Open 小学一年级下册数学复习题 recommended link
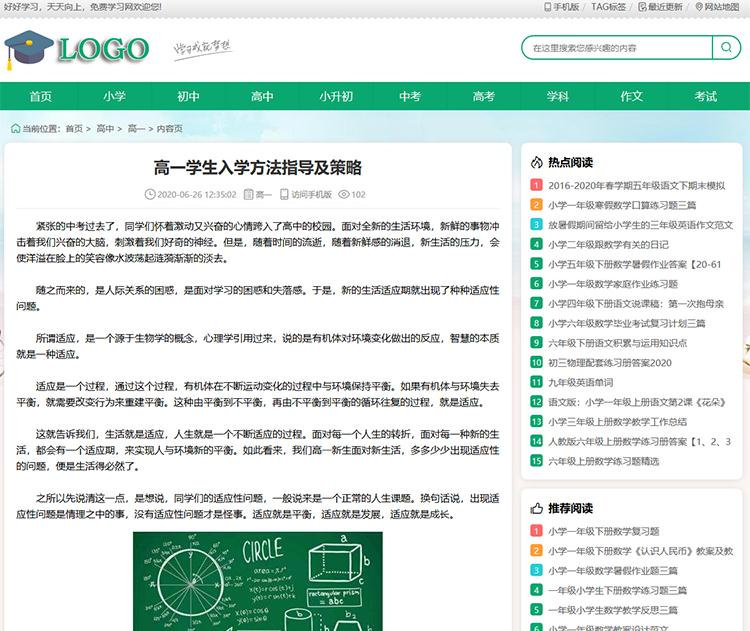Image resolution: width=750 pixels, height=631 pixels. tap(604, 531)
